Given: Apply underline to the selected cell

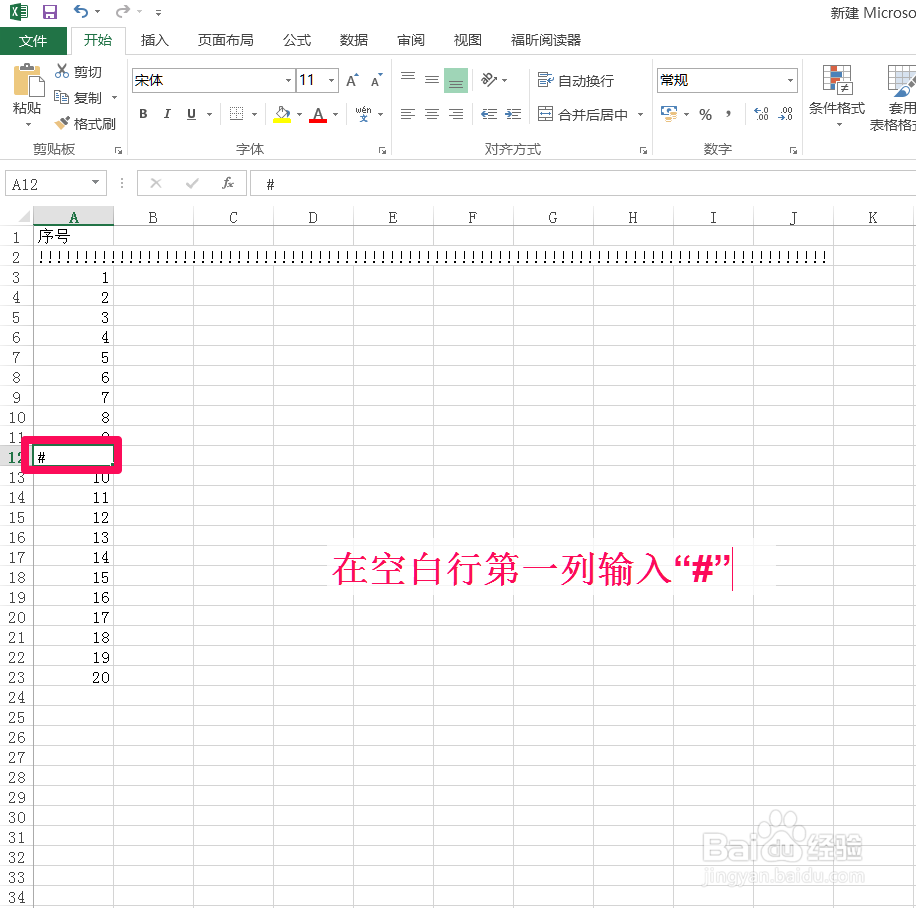Looking at the screenshot, I should (190, 114).
